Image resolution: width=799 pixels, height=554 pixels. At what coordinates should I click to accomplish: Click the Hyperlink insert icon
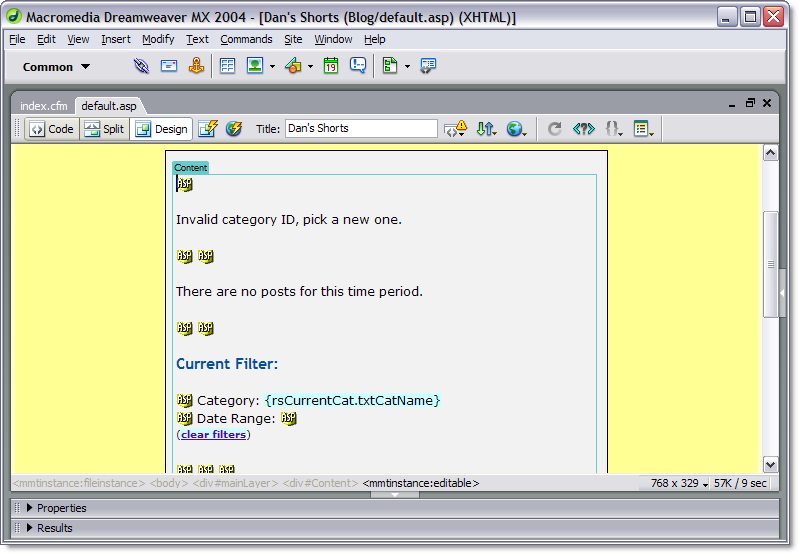click(142, 66)
